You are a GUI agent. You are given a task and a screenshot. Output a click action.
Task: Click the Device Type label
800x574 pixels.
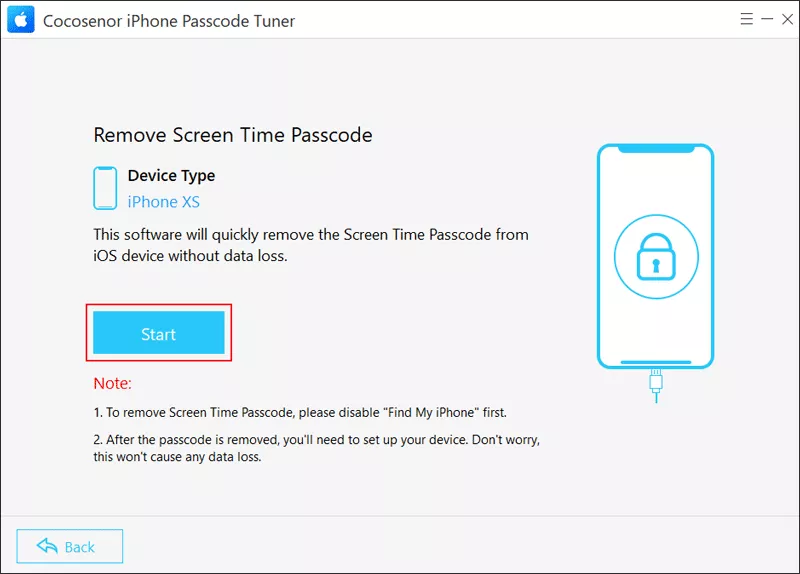[171, 176]
